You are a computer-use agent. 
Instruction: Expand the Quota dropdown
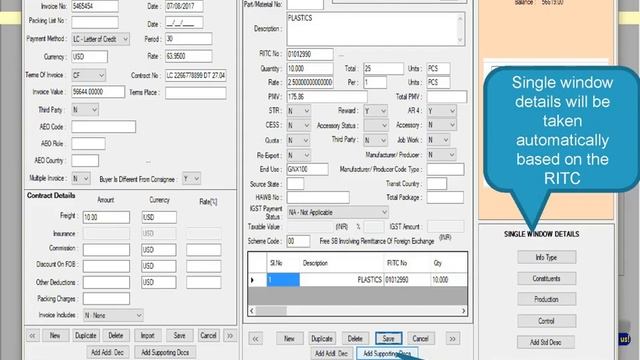298,140
